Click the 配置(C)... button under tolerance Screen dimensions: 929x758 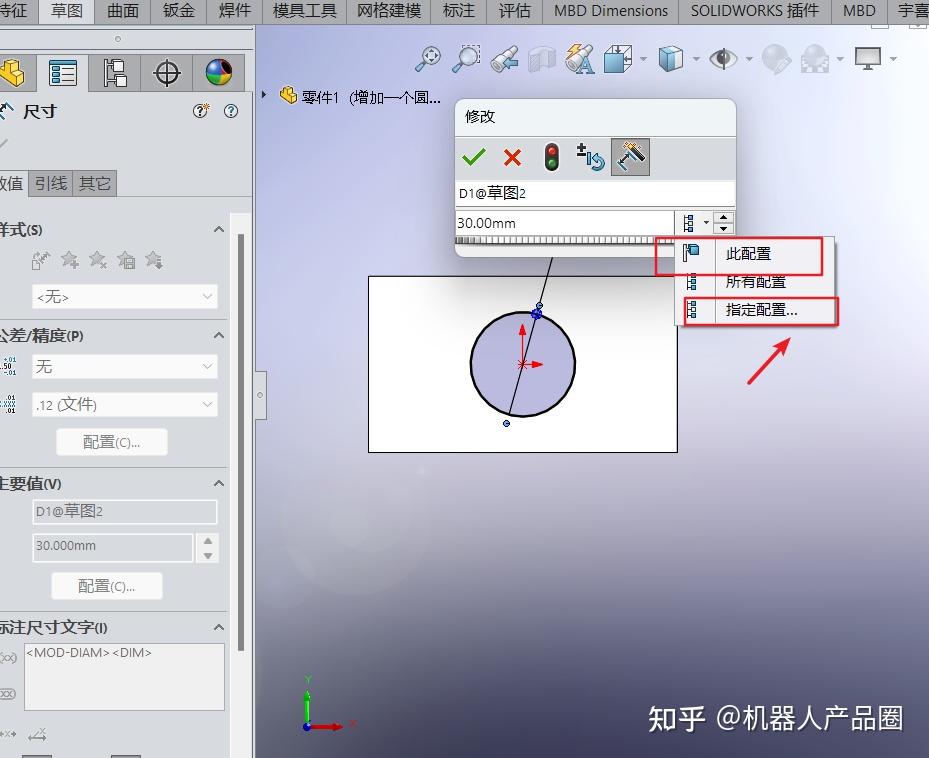point(111,441)
